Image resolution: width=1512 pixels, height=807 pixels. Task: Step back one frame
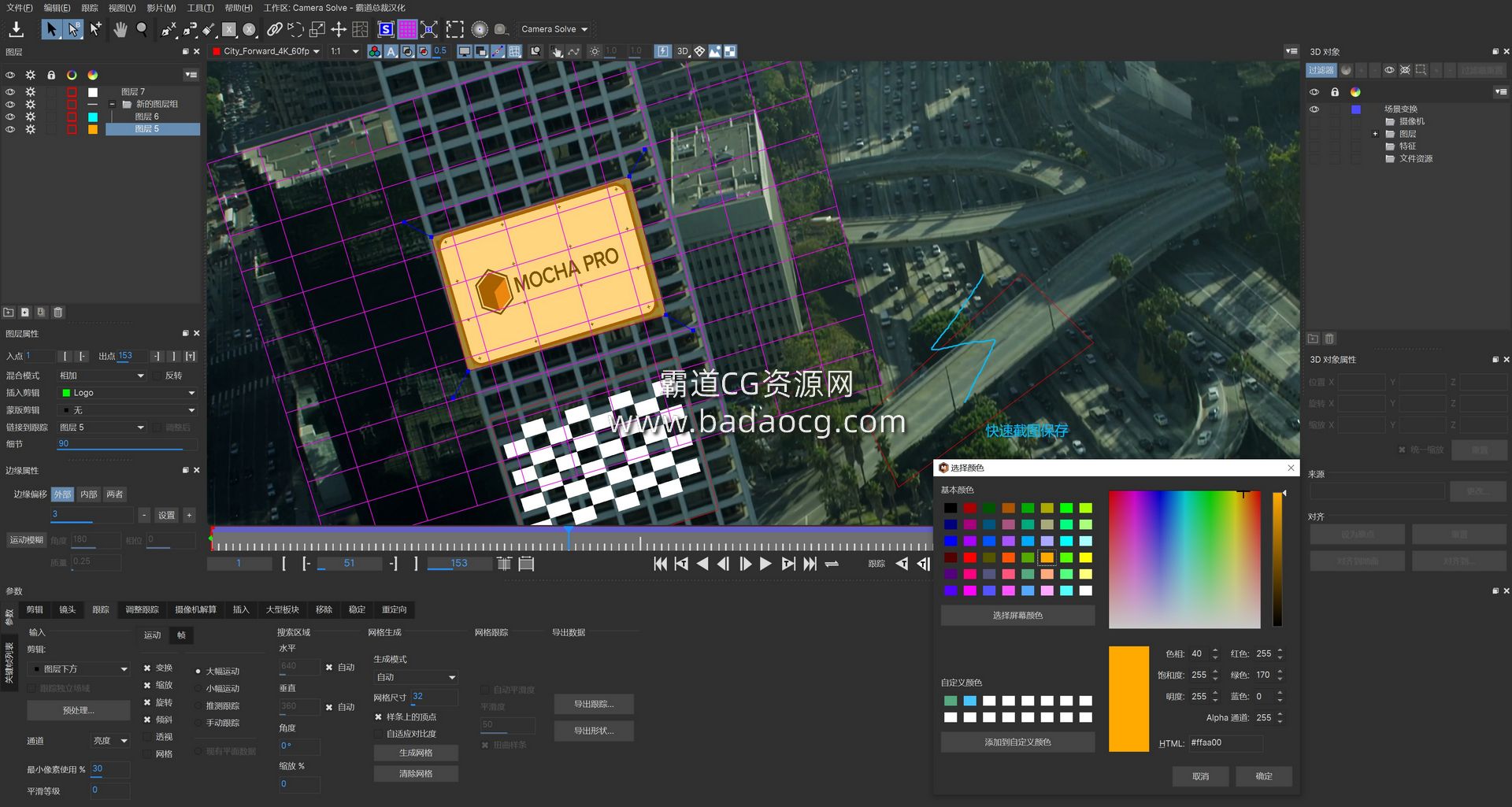723,564
